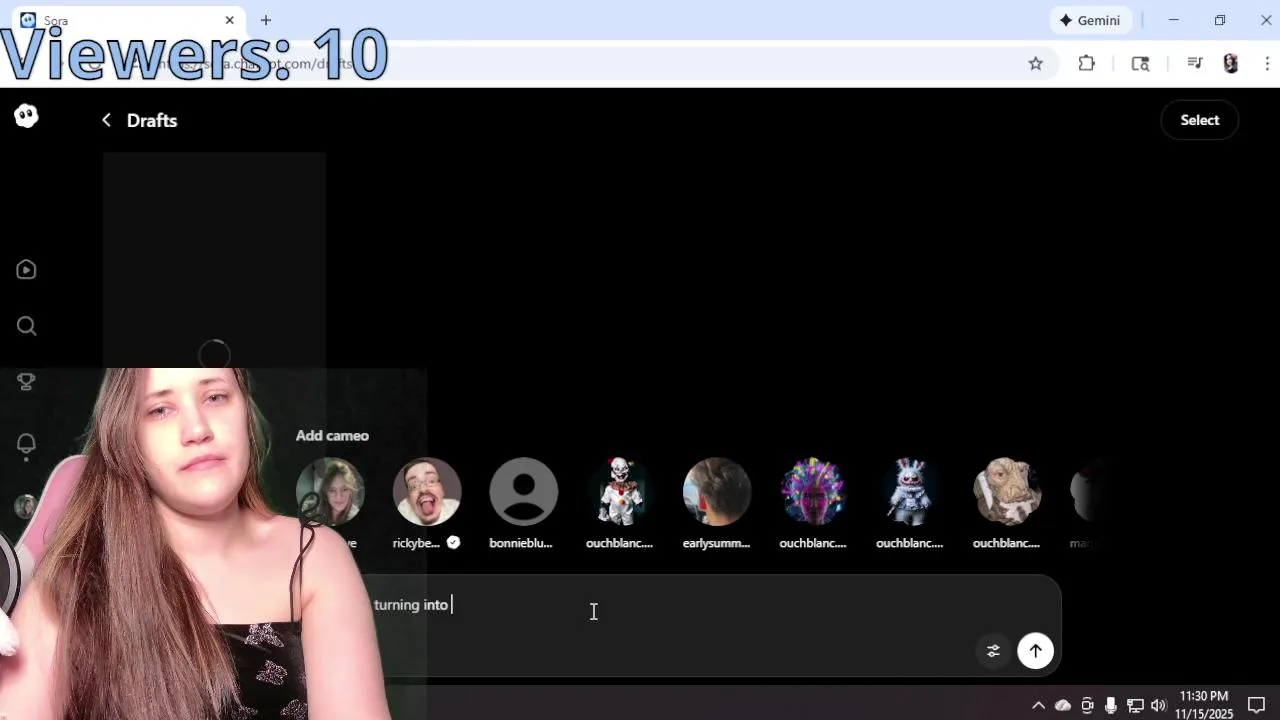The image size is (1280, 720).
Task: Go back using the Drafts arrow
Action: point(106,120)
